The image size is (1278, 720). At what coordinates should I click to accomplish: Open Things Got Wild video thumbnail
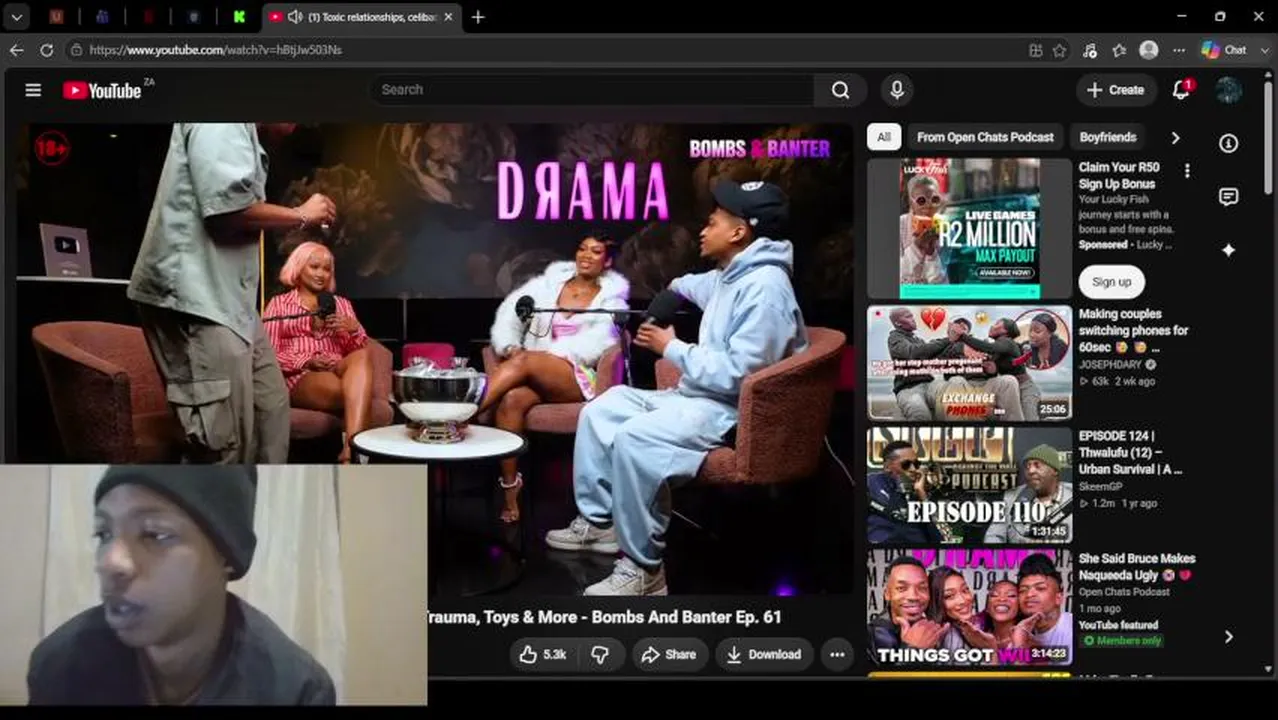[969, 607]
